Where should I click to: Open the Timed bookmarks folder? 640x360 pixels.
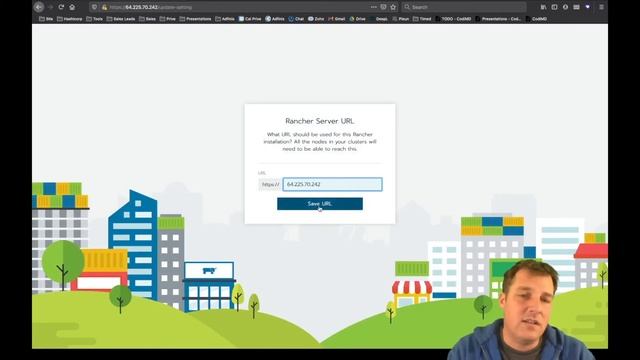click(422, 19)
